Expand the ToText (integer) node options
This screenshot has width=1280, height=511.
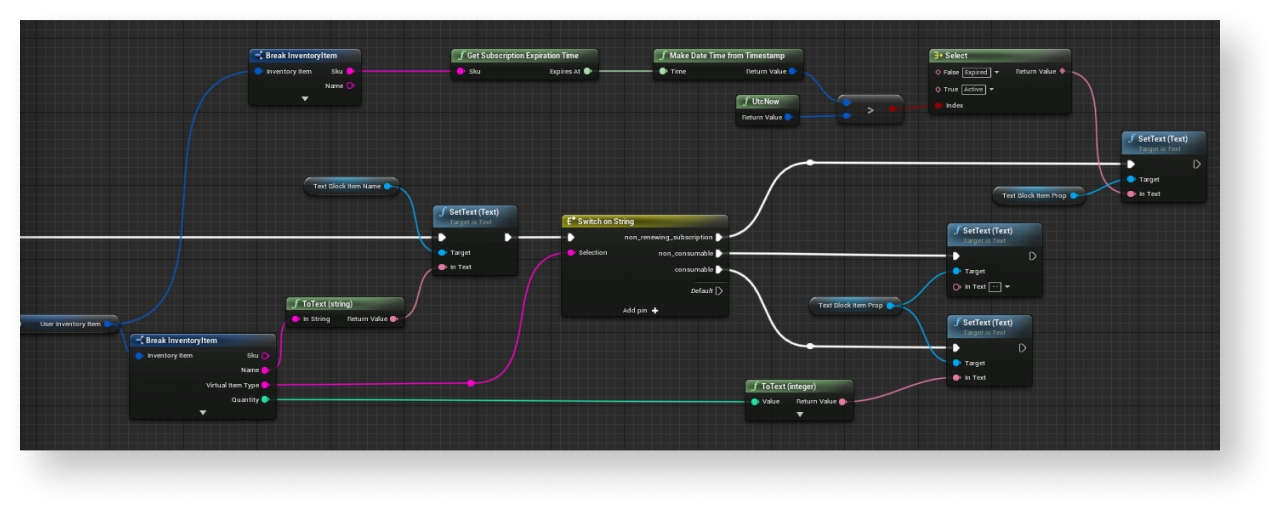click(x=799, y=414)
